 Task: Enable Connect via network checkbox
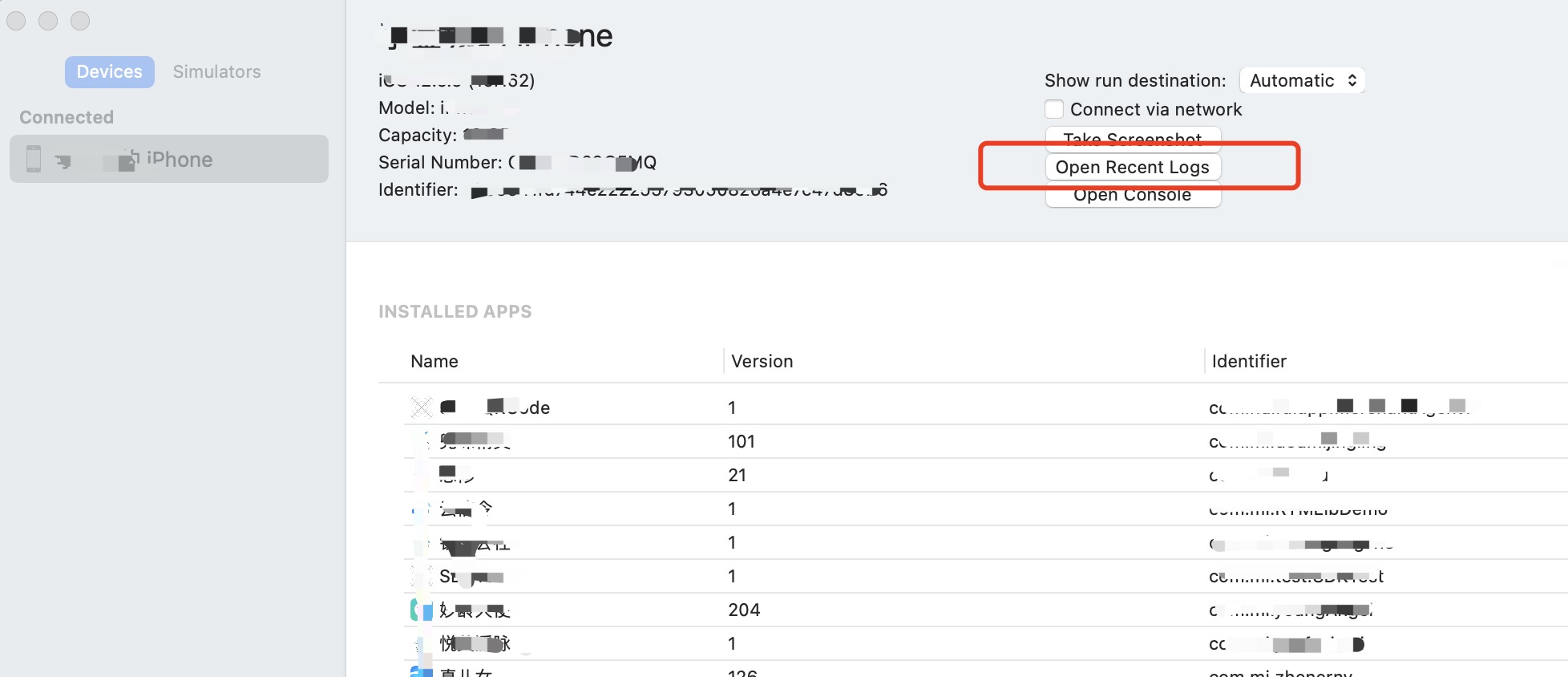(x=1054, y=109)
